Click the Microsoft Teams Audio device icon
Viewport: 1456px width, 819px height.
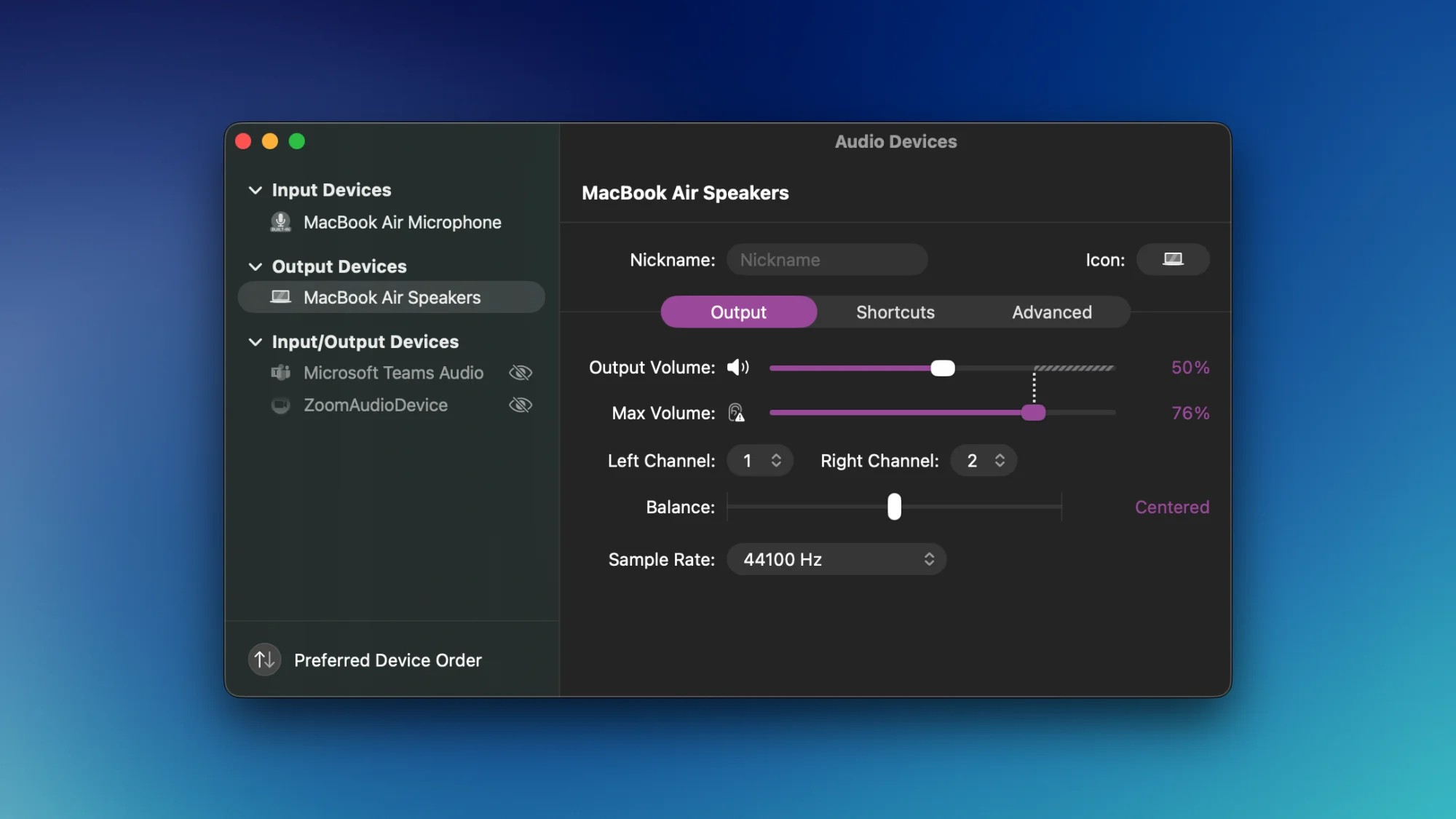pos(280,372)
